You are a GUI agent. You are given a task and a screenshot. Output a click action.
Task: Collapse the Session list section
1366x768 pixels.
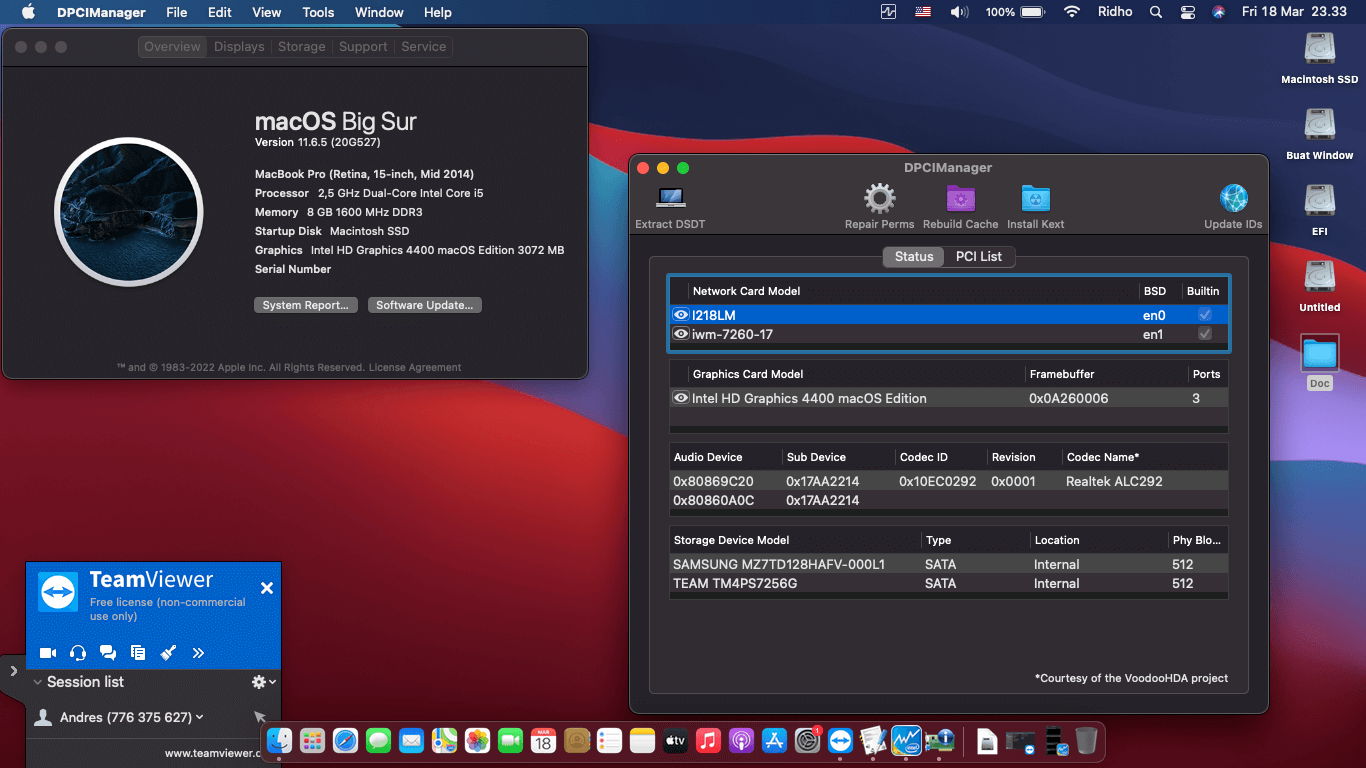(x=38, y=682)
